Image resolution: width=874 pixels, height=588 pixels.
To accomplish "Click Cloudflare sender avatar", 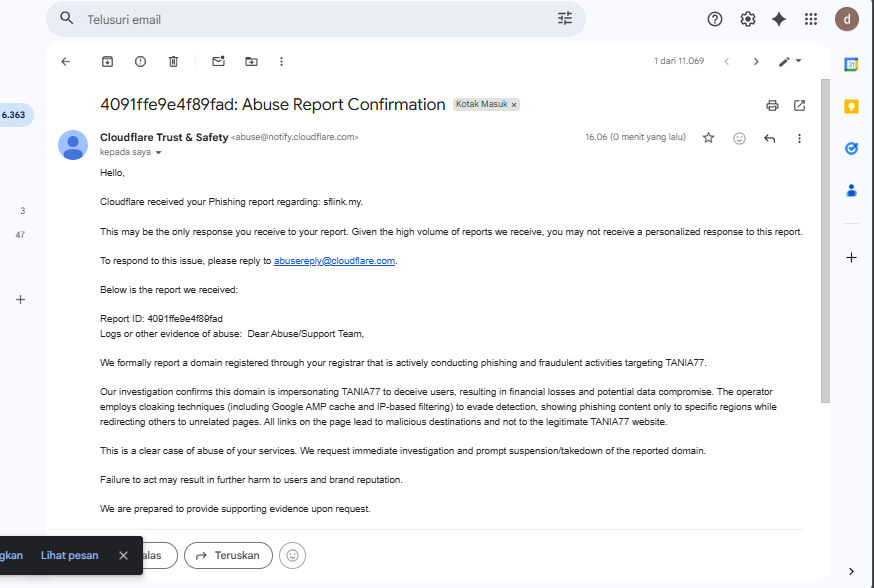I will (73, 145).
